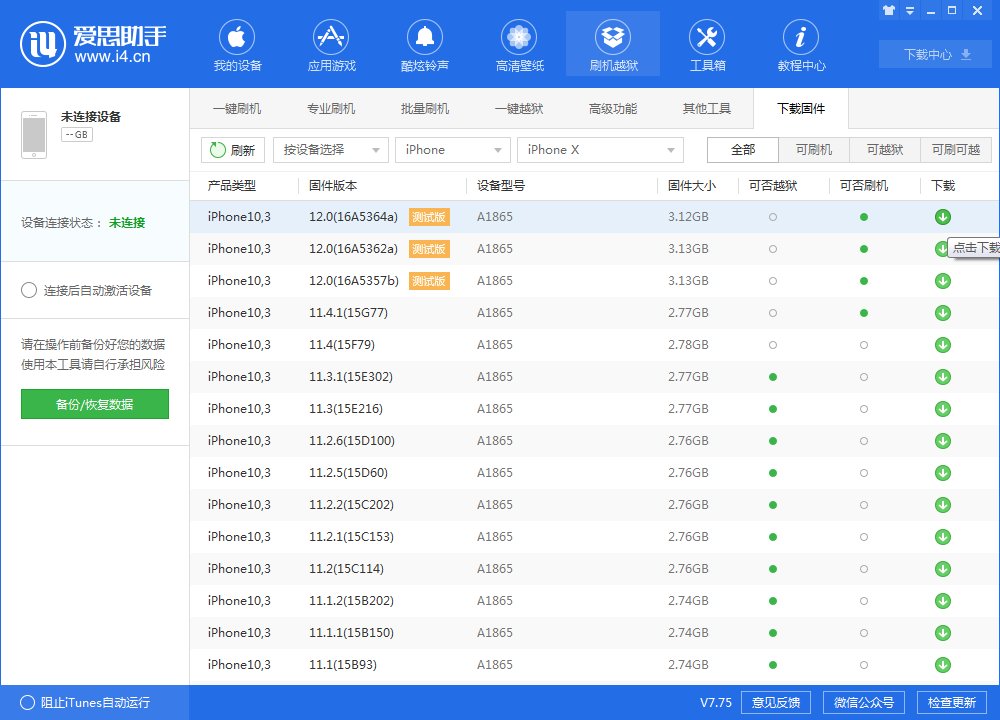The width and height of the screenshot is (1000, 720).
Task: Expand the iPhone device type dropdown
Action: tap(452, 149)
